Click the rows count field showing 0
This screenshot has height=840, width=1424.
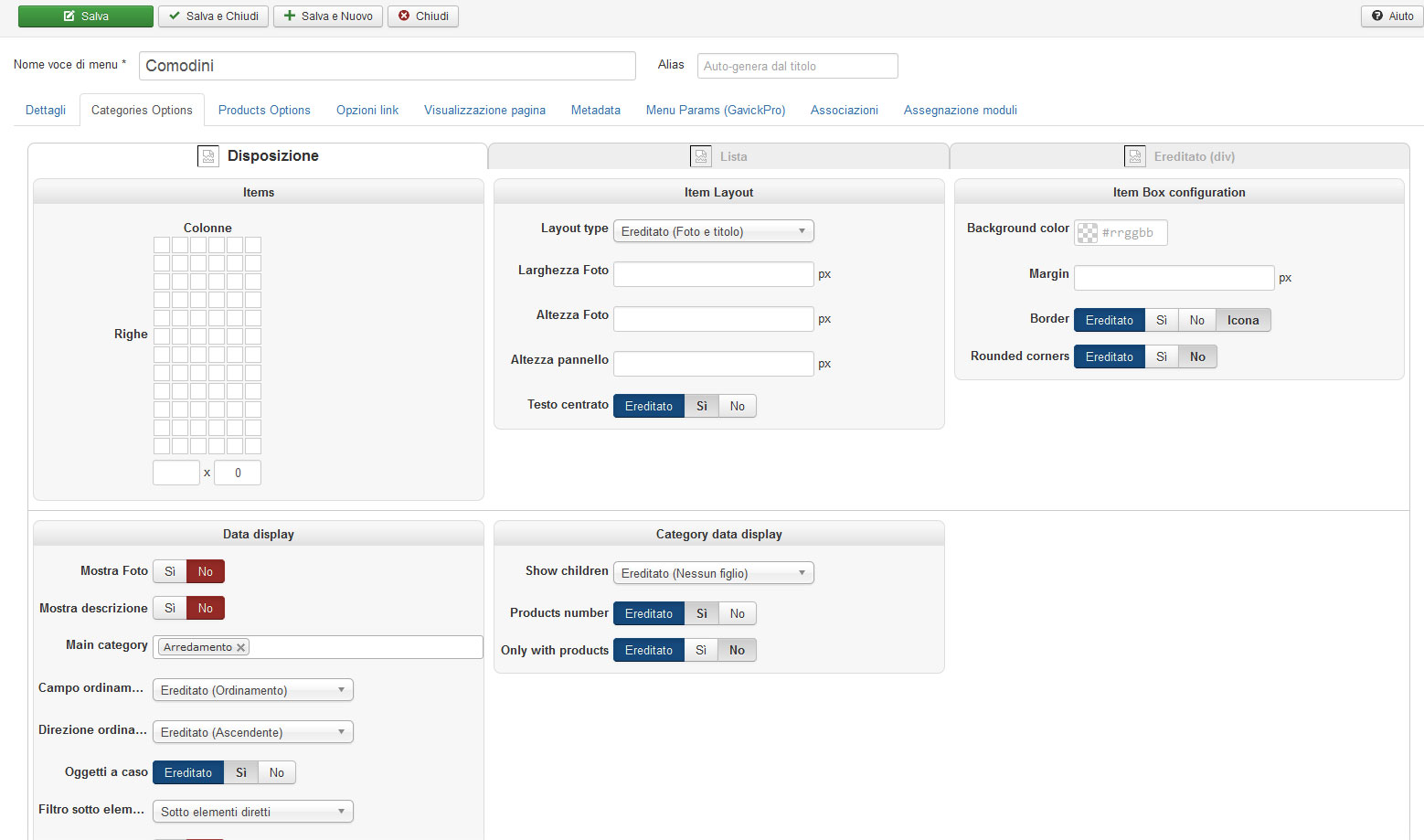[x=238, y=473]
